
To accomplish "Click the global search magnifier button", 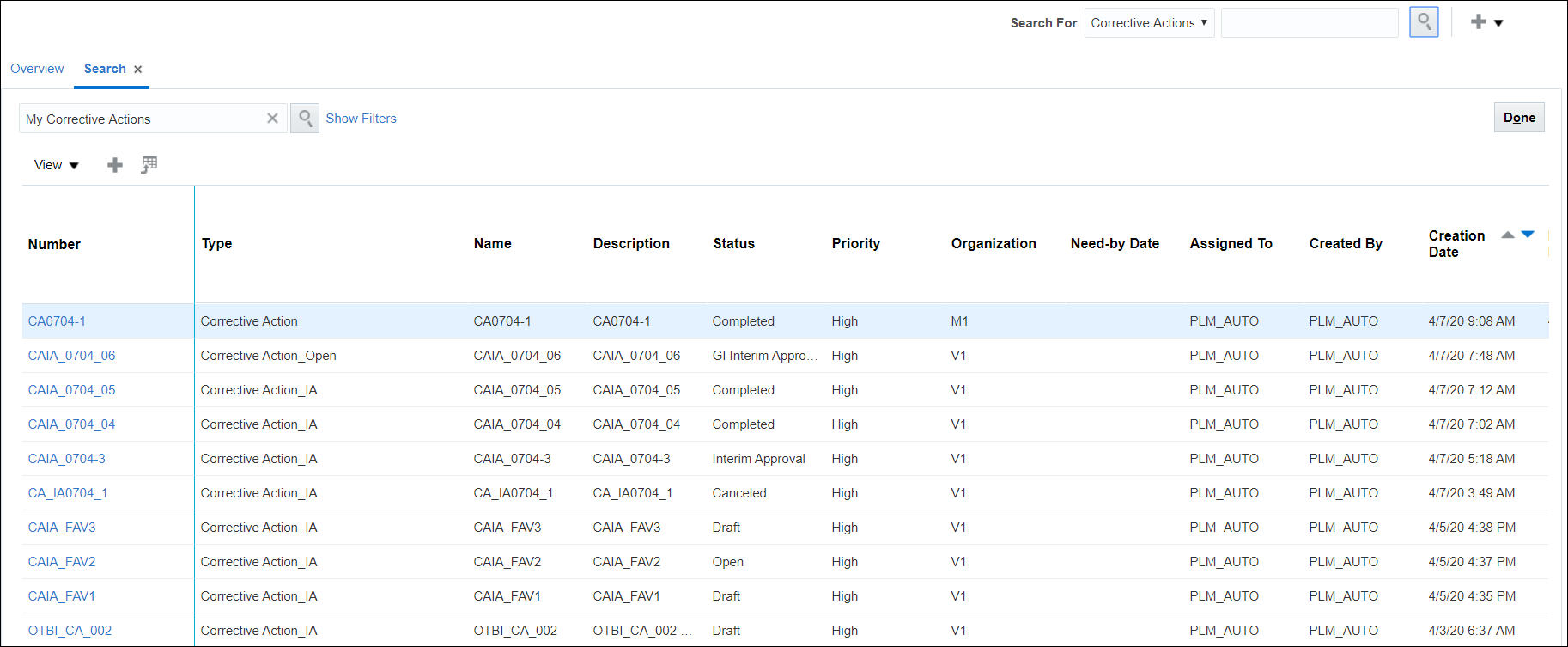I will tap(1424, 22).
